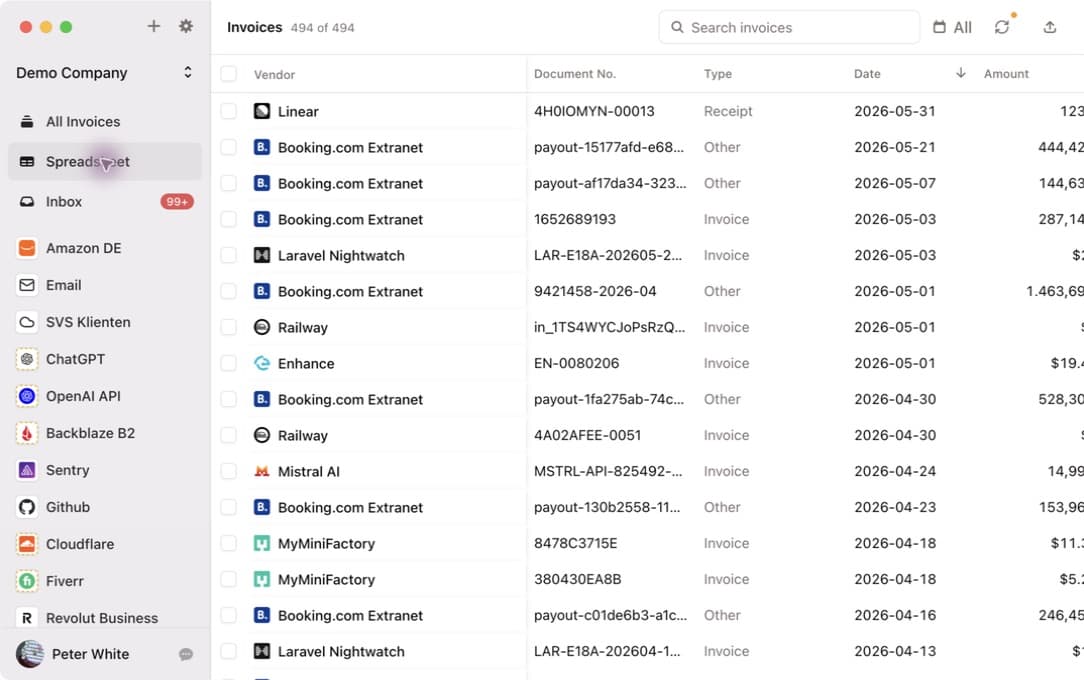Click the date 2026-05-07
The image size is (1084, 680).
895,183
